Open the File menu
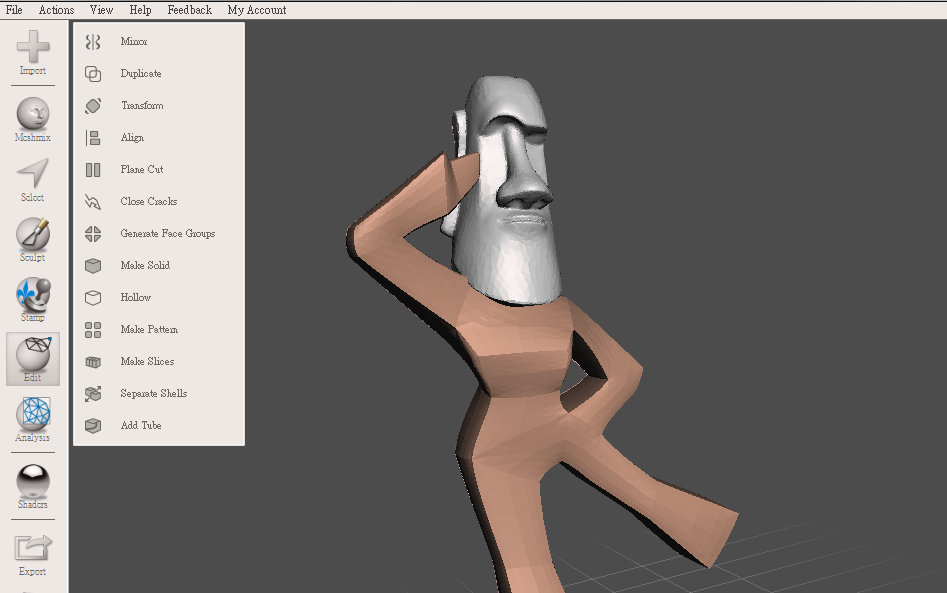The width and height of the screenshot is (947, 593). pyautogui.click(x=14, y=10)
